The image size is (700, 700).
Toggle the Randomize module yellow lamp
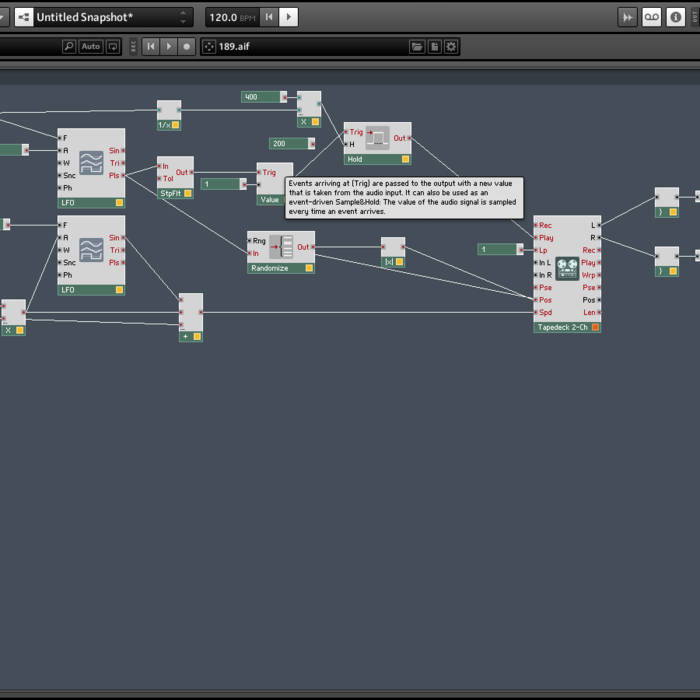click(308, 268)
